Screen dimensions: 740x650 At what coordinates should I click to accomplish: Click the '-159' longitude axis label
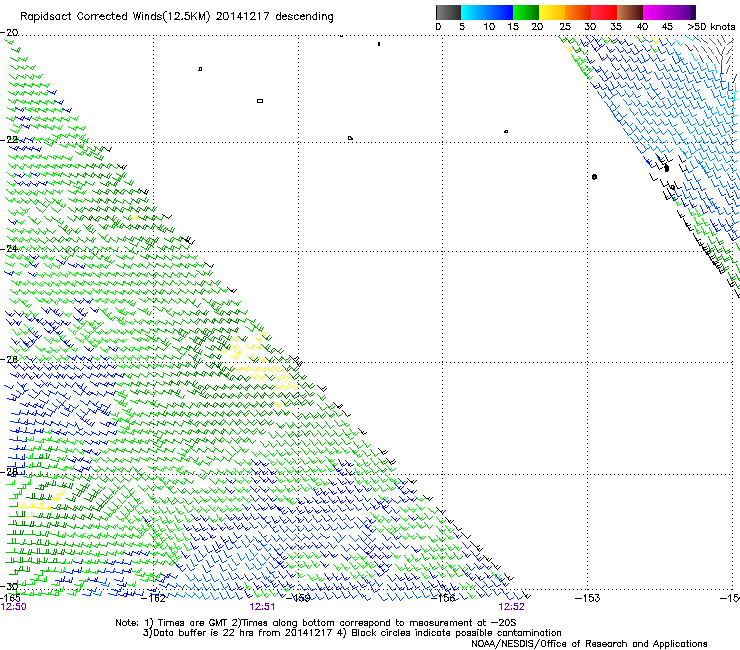click(298, 598)
